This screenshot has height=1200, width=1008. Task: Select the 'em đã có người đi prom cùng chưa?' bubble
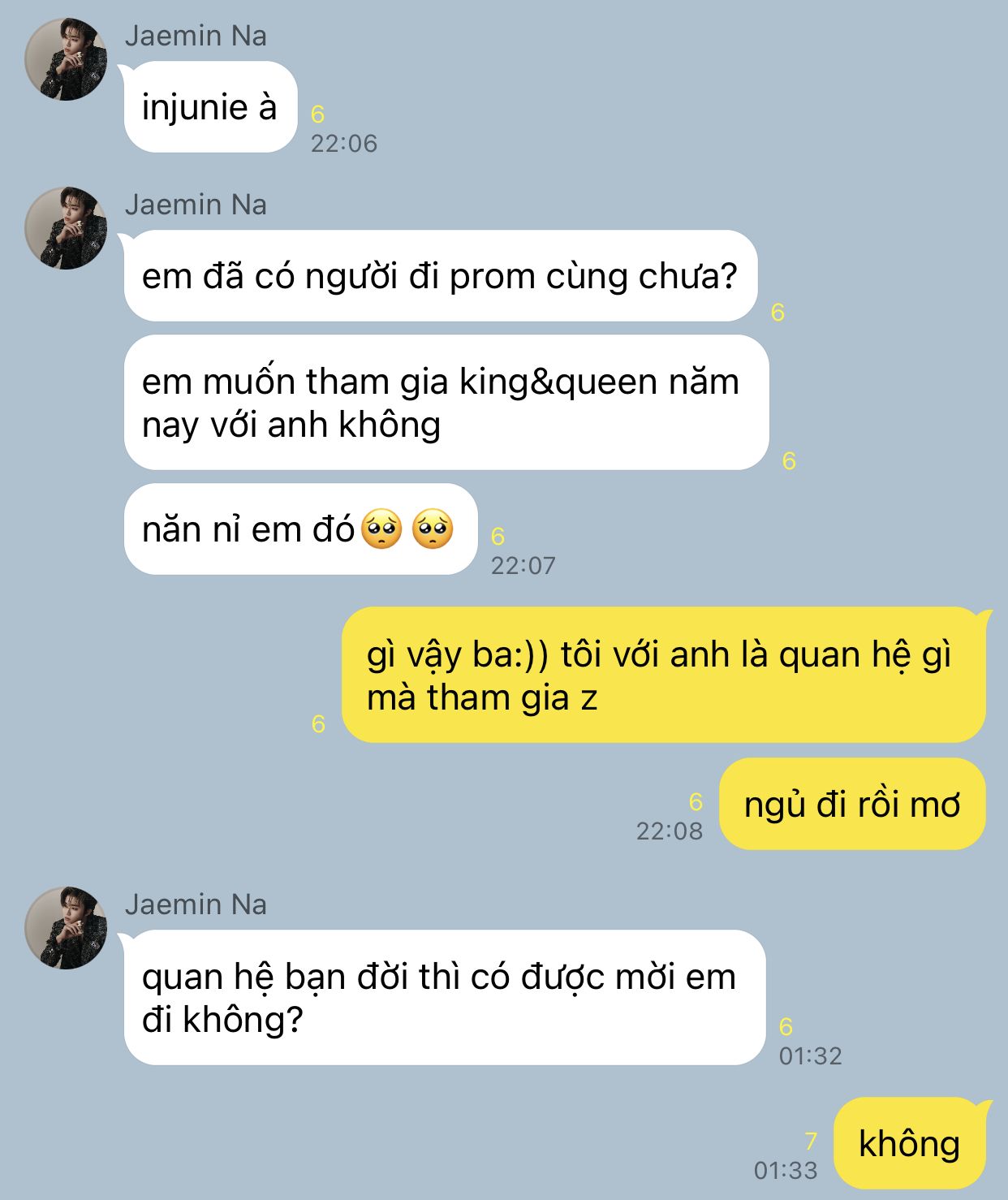coord(441,276)
